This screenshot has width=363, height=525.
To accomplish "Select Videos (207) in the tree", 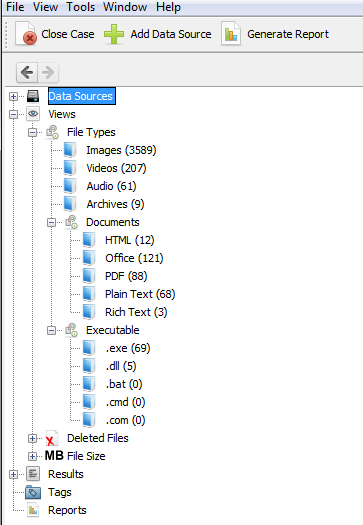I will 116,168.
